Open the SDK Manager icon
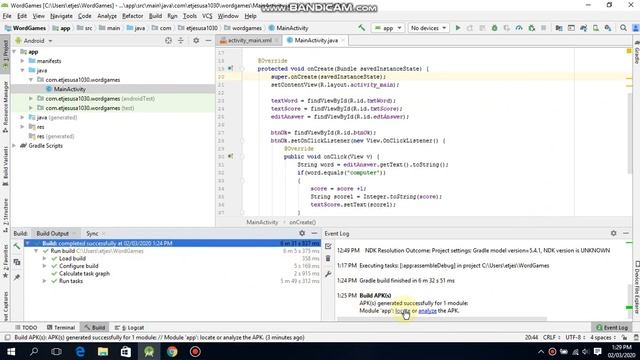Viewport: 640px width, 360px height. coord(608,28)
